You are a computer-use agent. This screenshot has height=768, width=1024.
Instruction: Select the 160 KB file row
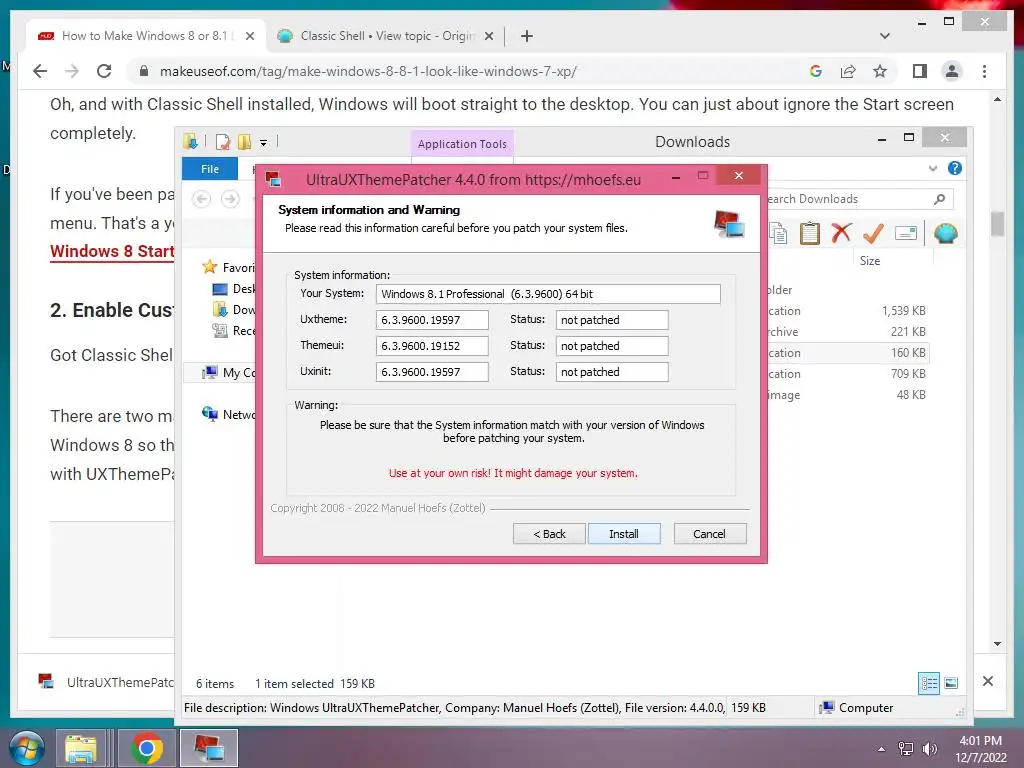coord(846,353)
